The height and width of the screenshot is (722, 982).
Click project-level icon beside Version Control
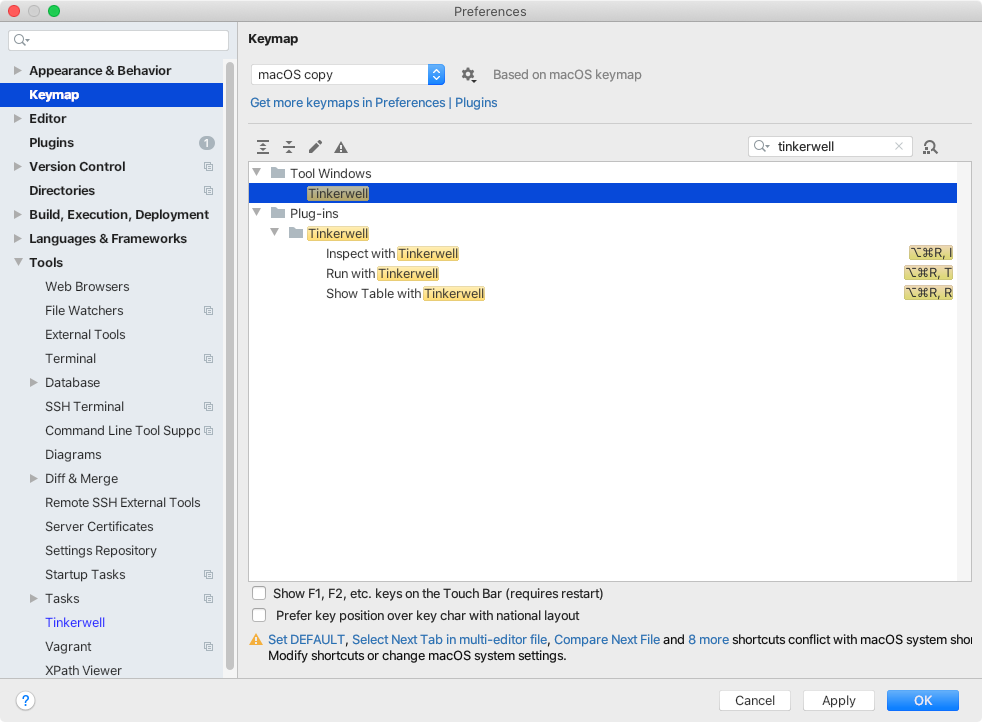coord(209,167)
